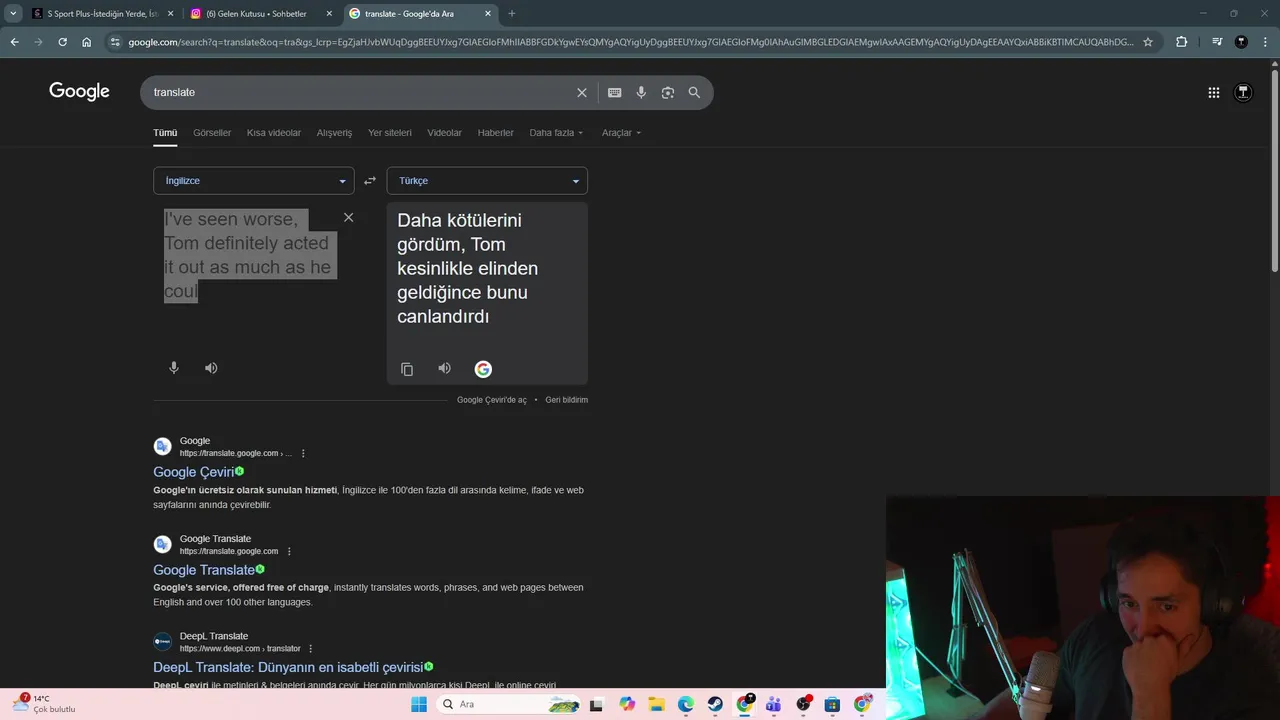Screen dimensions: 1280x720
Task: Open the Chrome extensions puzzle icon
Action: point(1181,42)
